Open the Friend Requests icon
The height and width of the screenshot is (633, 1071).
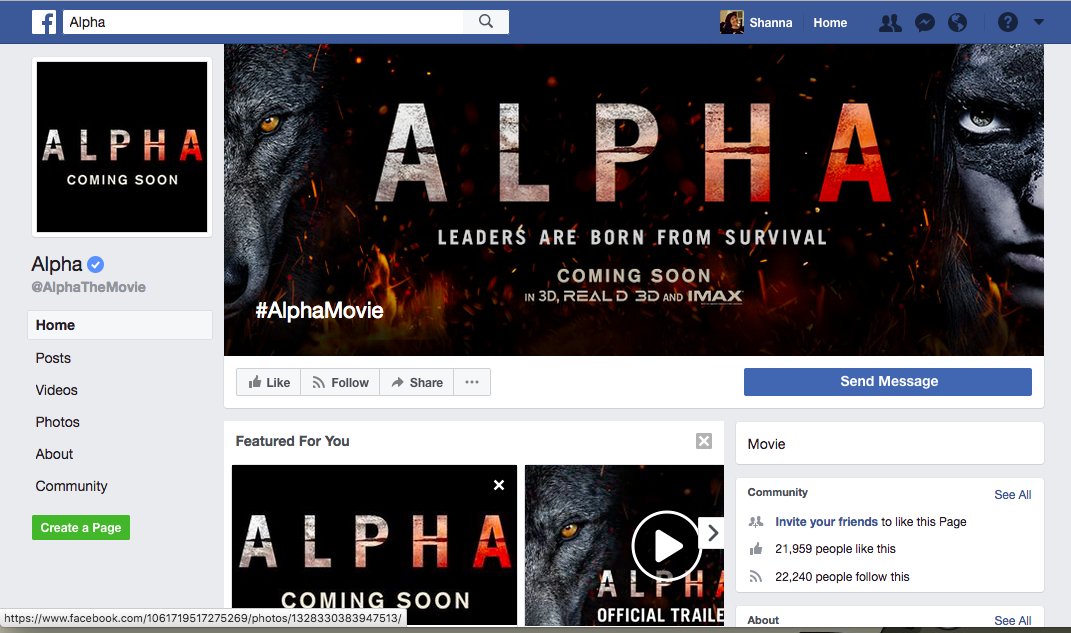click(890, 21)
